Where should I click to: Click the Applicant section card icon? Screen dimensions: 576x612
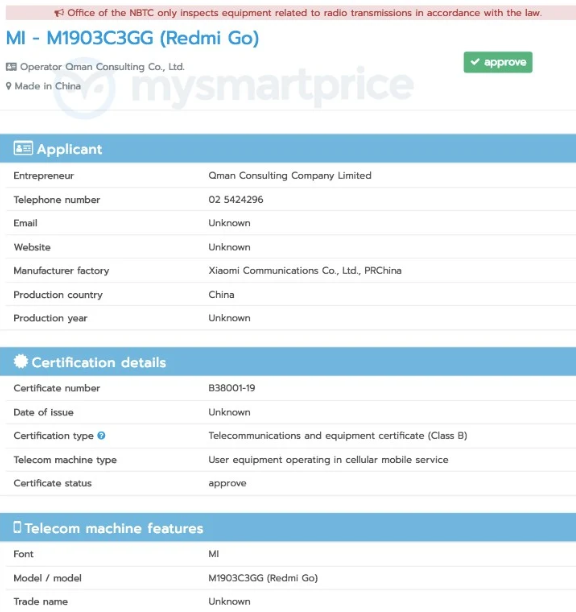coord(23,148)
